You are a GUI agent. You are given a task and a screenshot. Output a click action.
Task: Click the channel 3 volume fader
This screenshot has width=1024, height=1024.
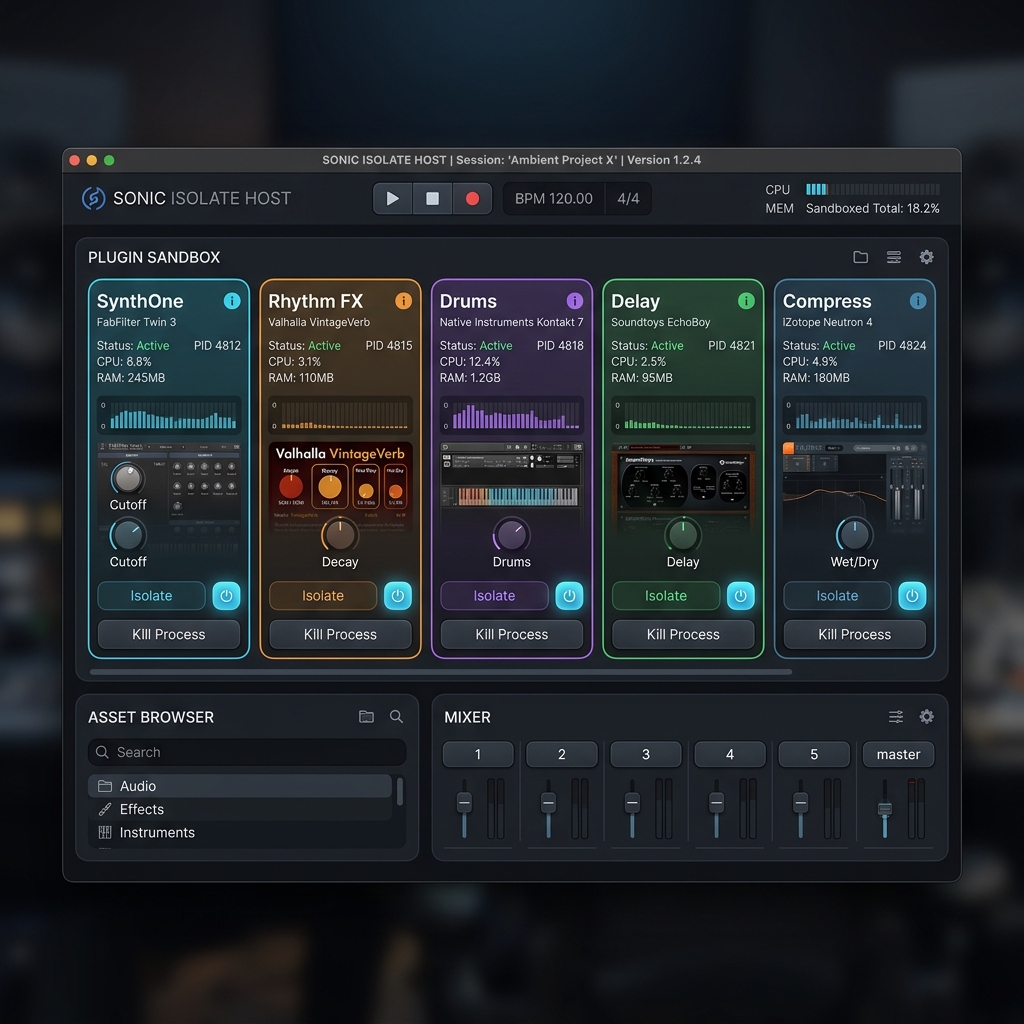632,803
